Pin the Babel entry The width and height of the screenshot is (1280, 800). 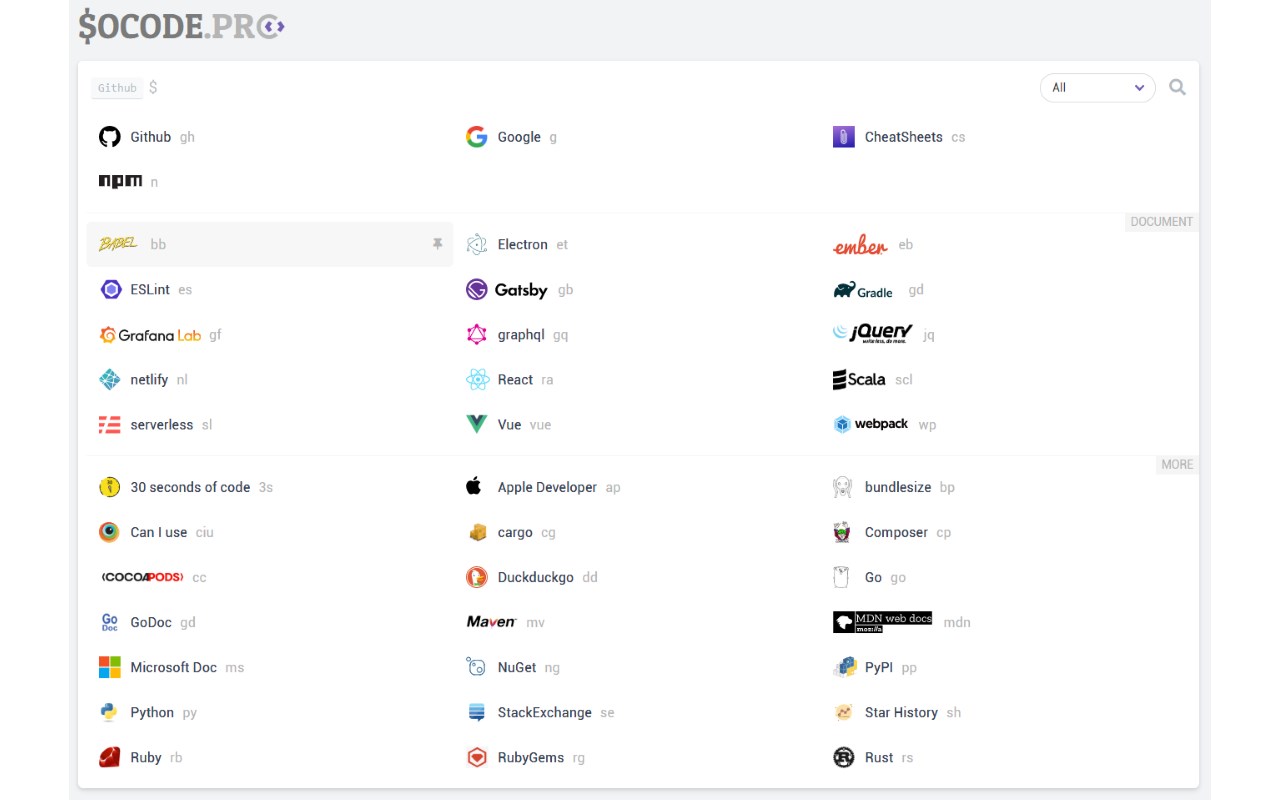(437, 244)
